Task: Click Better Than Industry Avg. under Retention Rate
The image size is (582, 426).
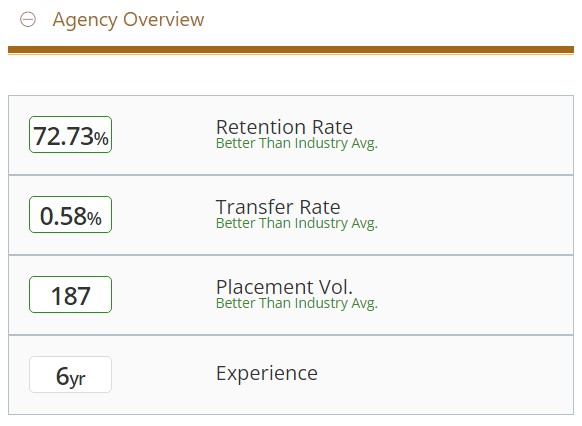Action: pyautogui.click(x=297, y=143)
